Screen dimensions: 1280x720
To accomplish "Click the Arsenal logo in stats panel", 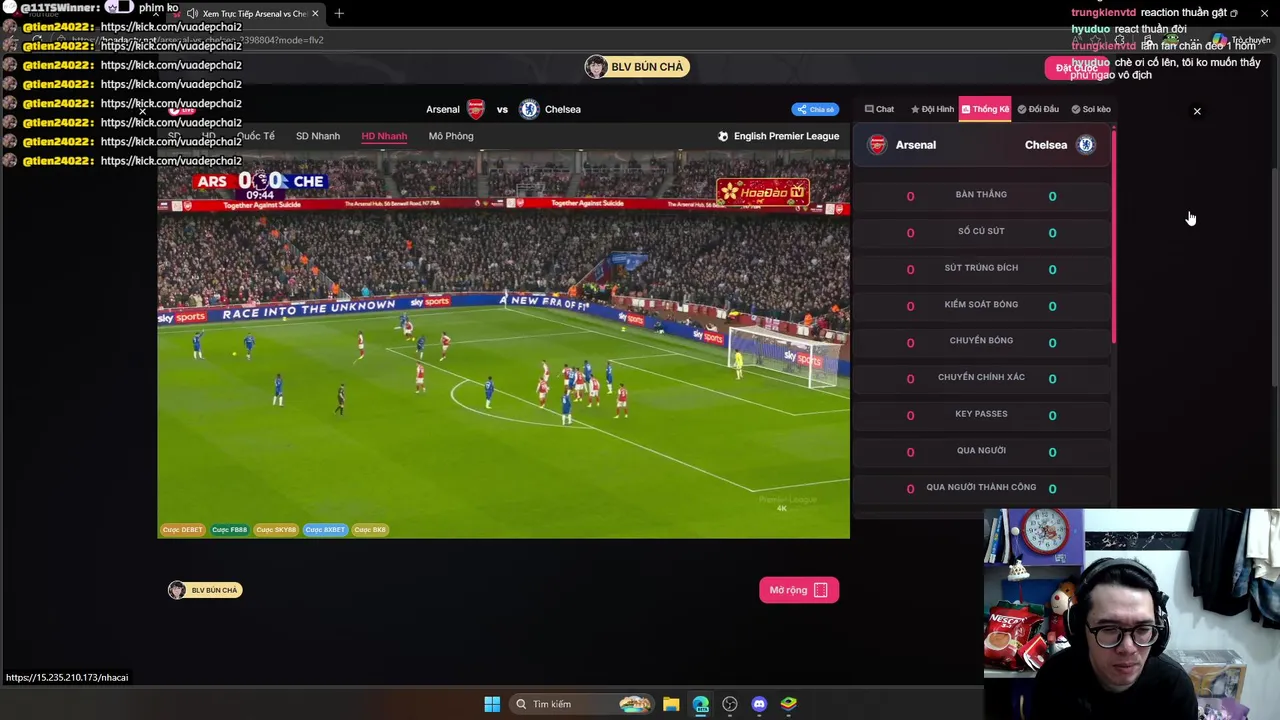I will (x=877, y=145).
